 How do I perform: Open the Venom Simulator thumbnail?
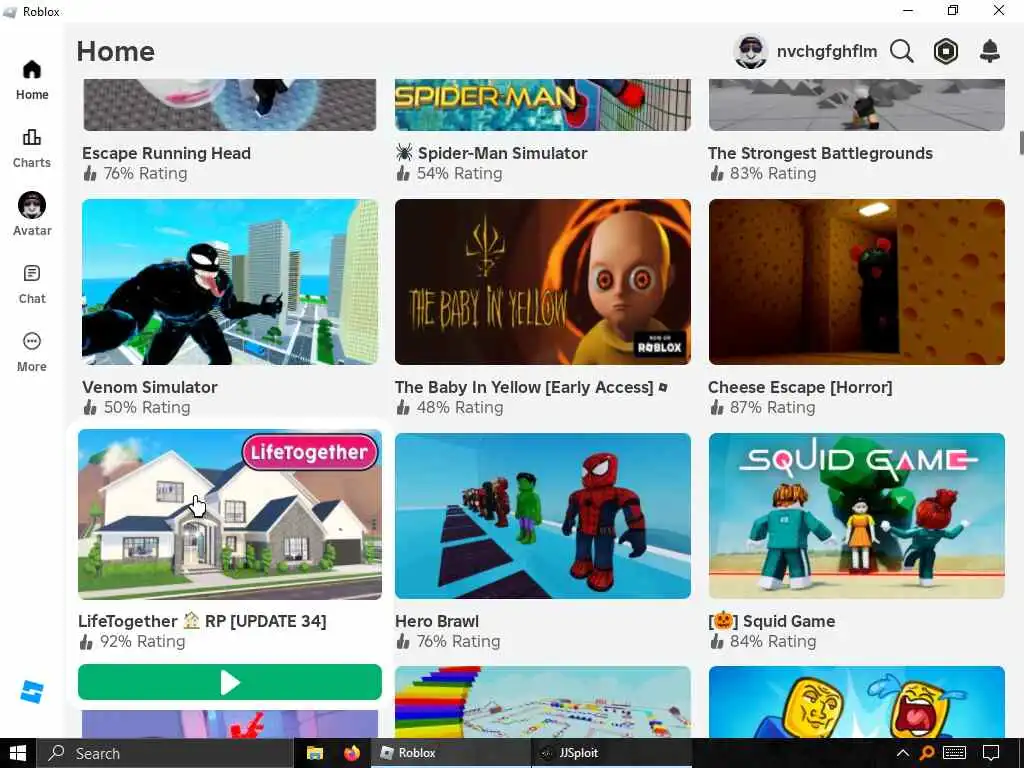[x=230, y=281]
